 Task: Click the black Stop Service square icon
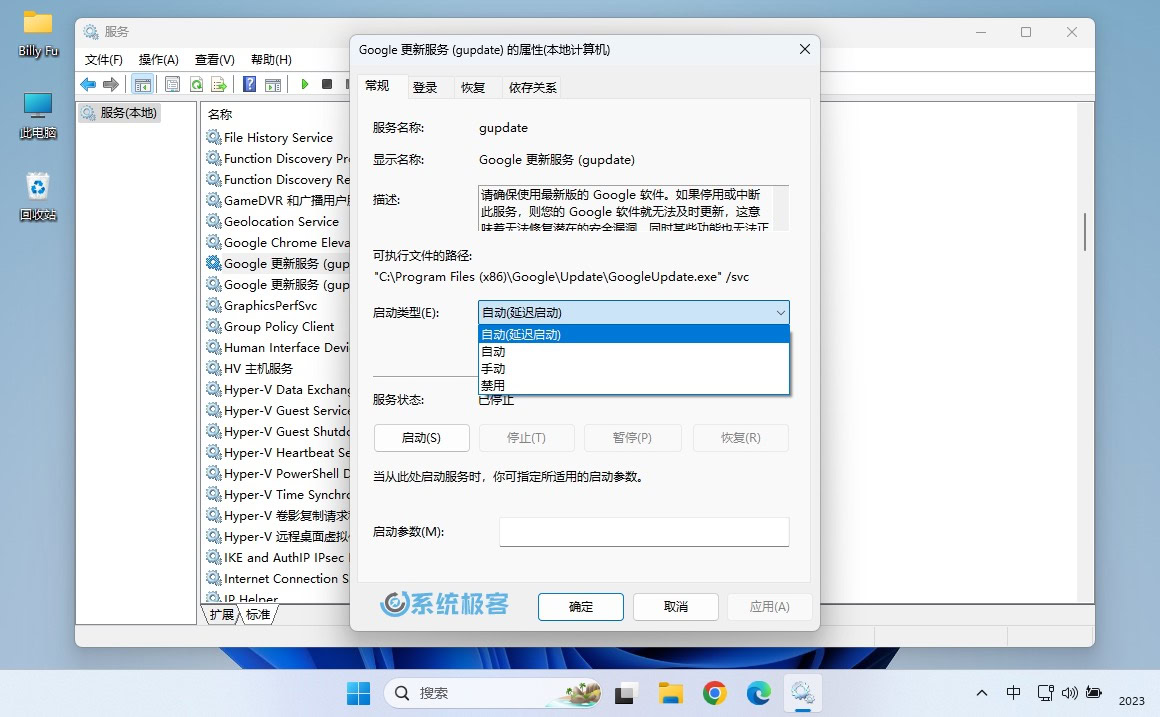click(x=327, y=84)
